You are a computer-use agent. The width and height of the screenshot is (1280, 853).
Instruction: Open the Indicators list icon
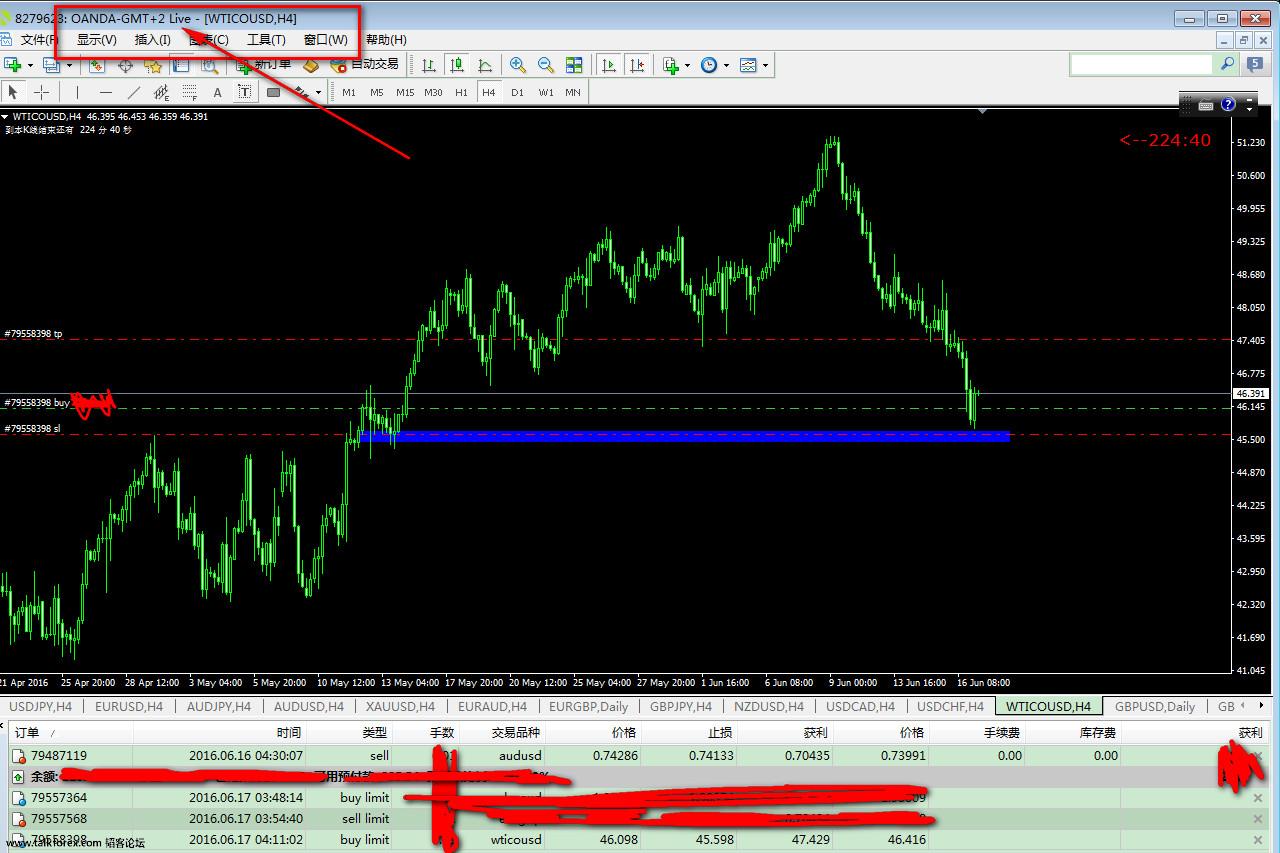click(x=671, y=65)
